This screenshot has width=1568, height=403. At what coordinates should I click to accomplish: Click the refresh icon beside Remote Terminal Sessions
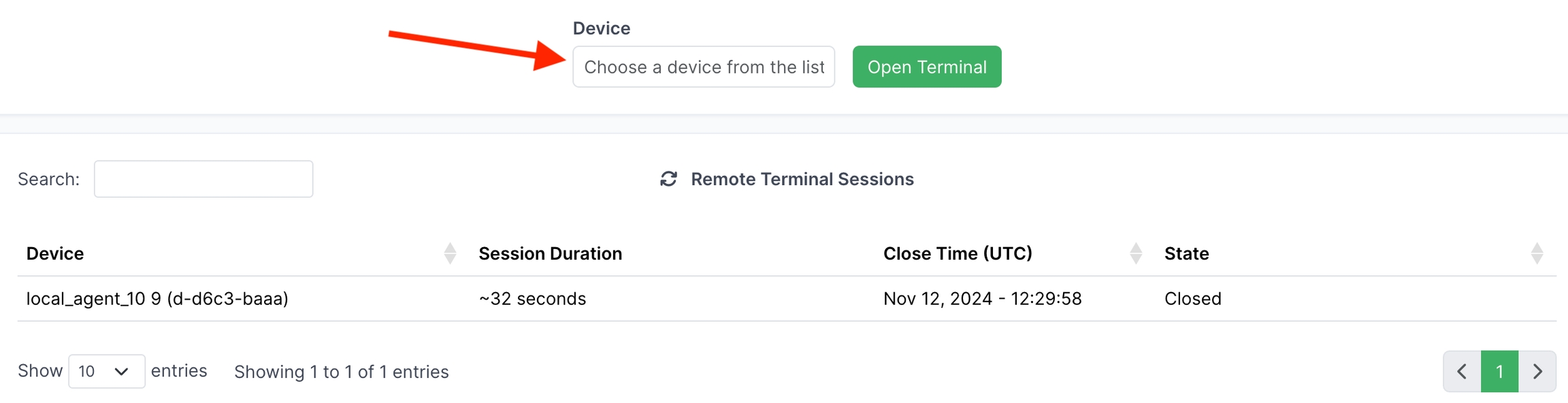(x=668, y=179)
